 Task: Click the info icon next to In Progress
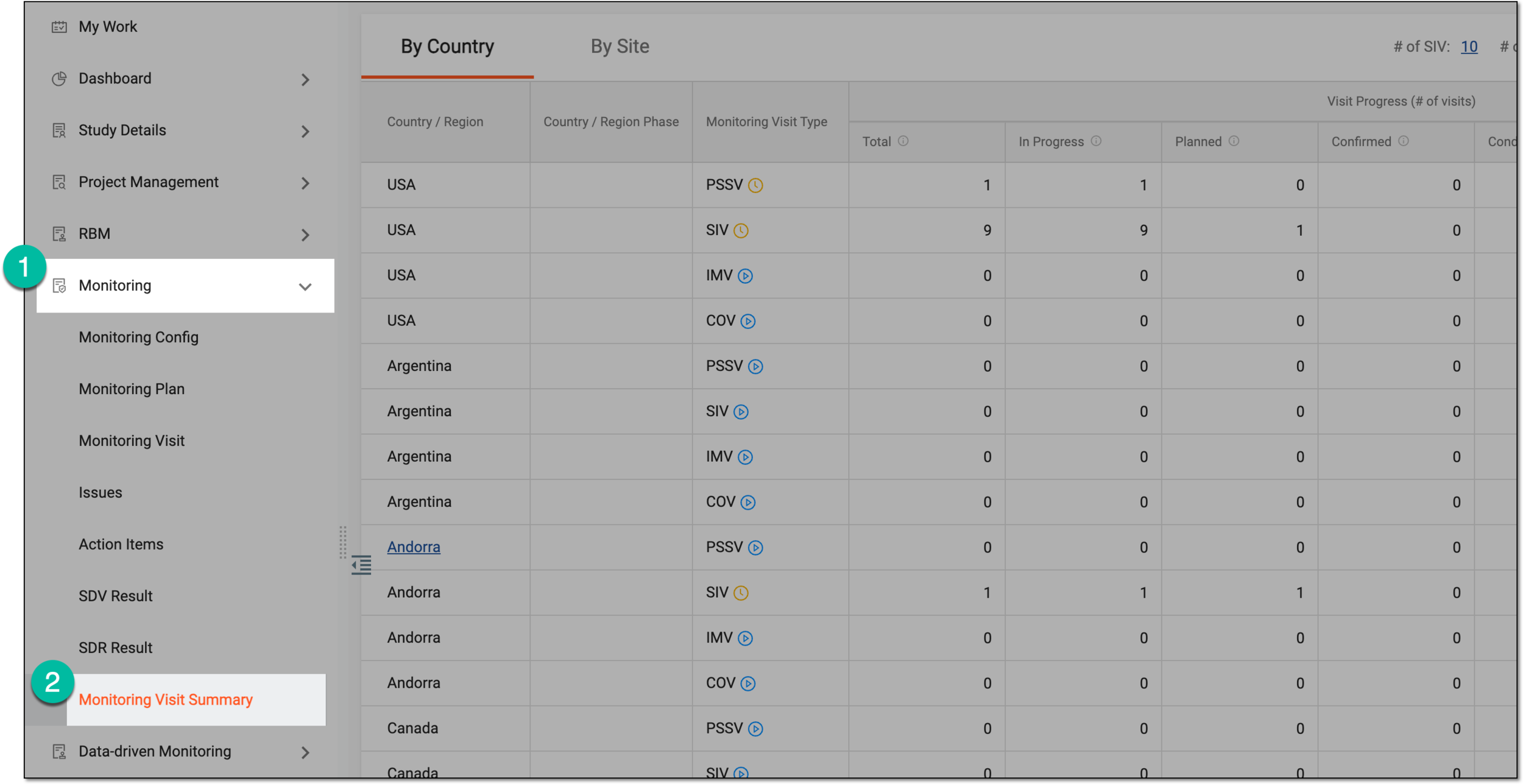pos(1096,141)
